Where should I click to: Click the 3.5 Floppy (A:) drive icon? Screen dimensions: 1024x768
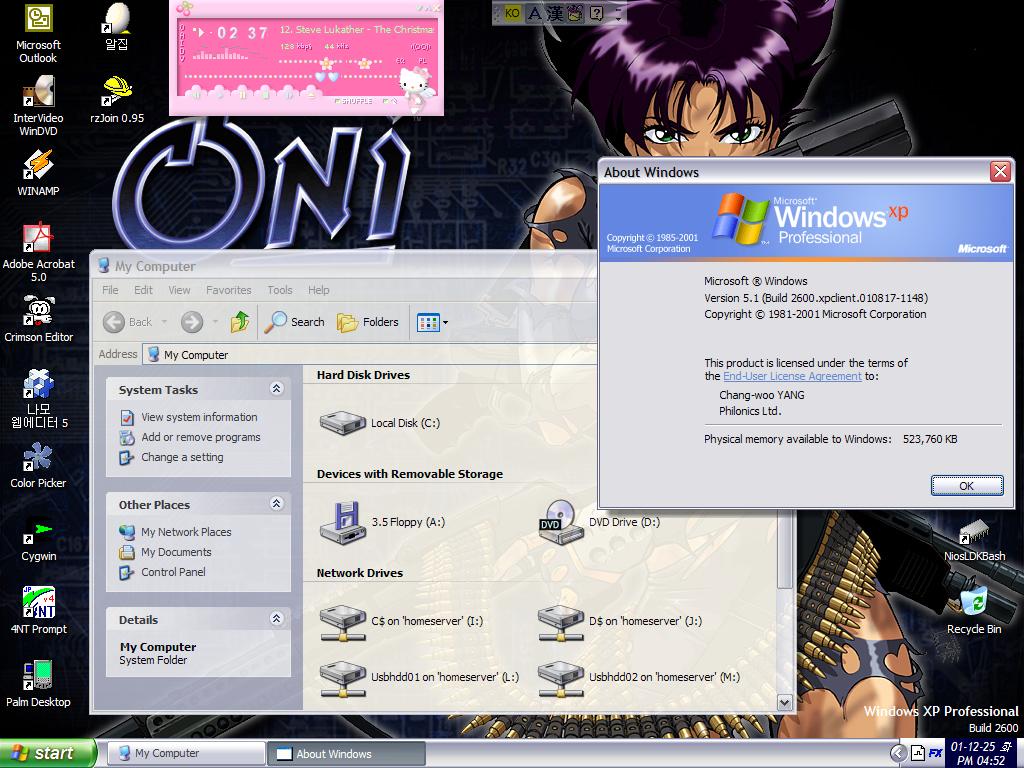342,522
